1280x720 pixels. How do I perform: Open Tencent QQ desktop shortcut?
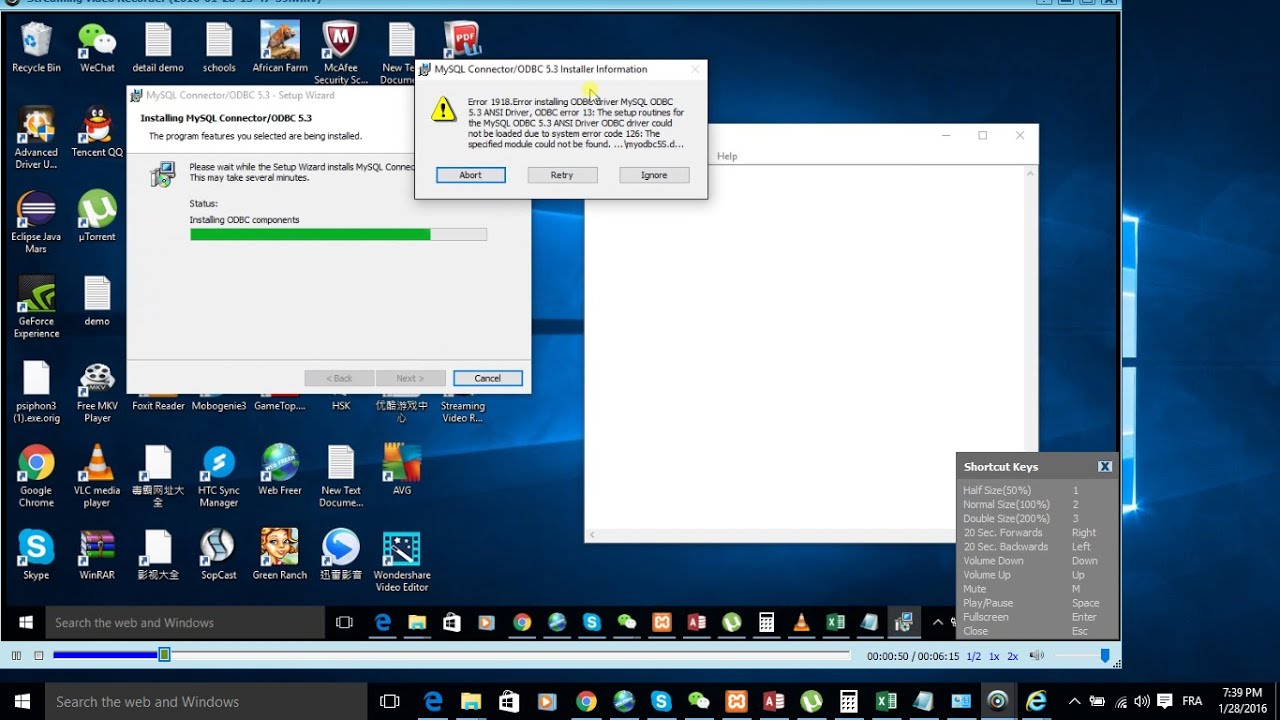click(97, 132)
